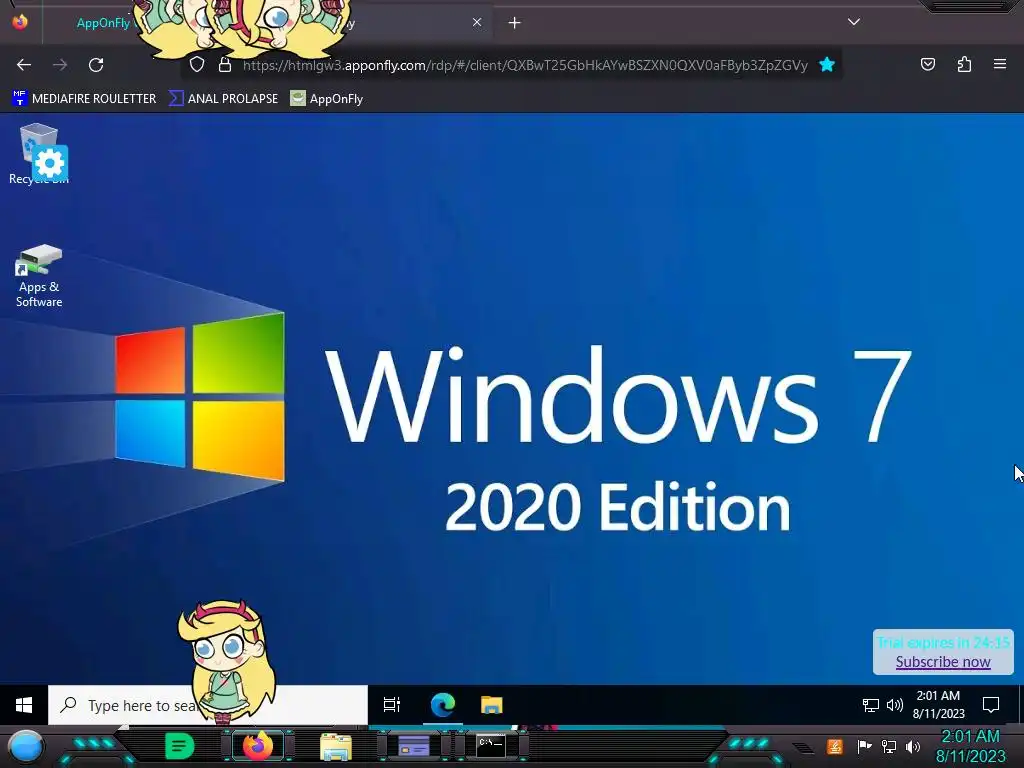Open the host clock showing 8/11/2023
The height and width of the screenshot is (768, 1024).
pyautogui.click(x=970, y=746)
